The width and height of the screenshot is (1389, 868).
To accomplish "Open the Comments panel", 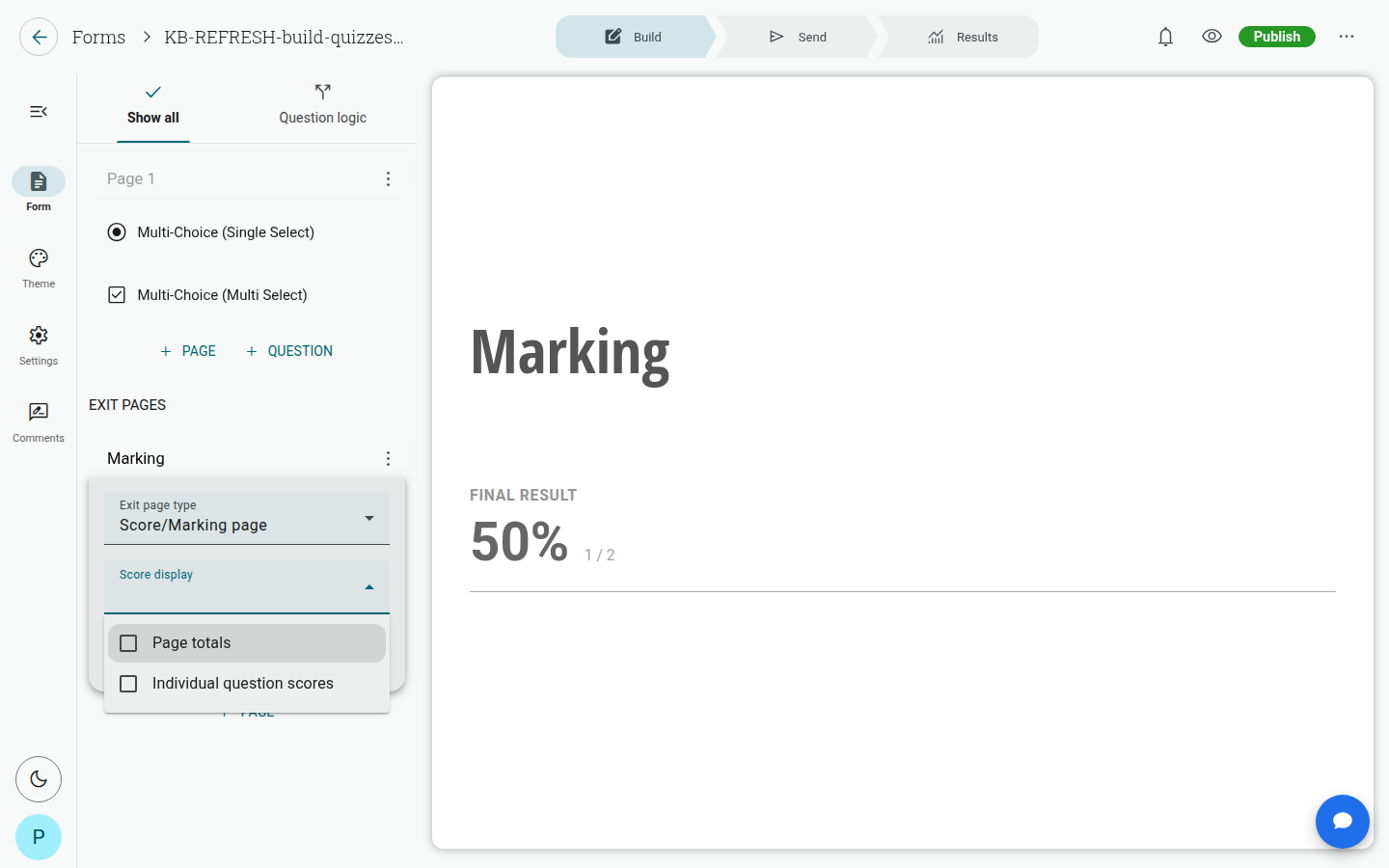I will point(39,422).
